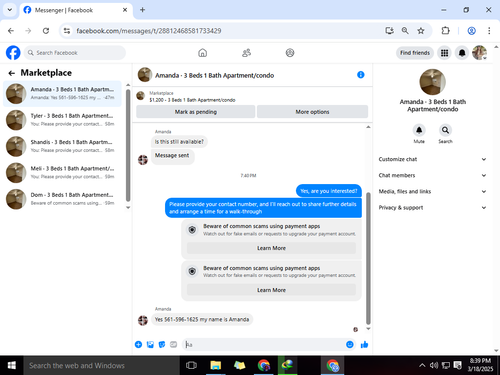
Task: Expand Customize chat section
Action: 432,159
